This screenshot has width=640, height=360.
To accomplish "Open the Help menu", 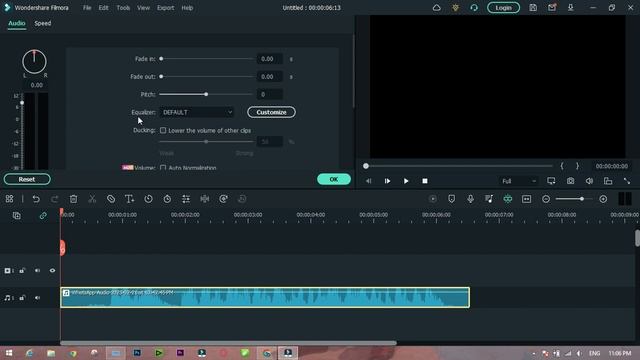I will (x=187, y=8).
